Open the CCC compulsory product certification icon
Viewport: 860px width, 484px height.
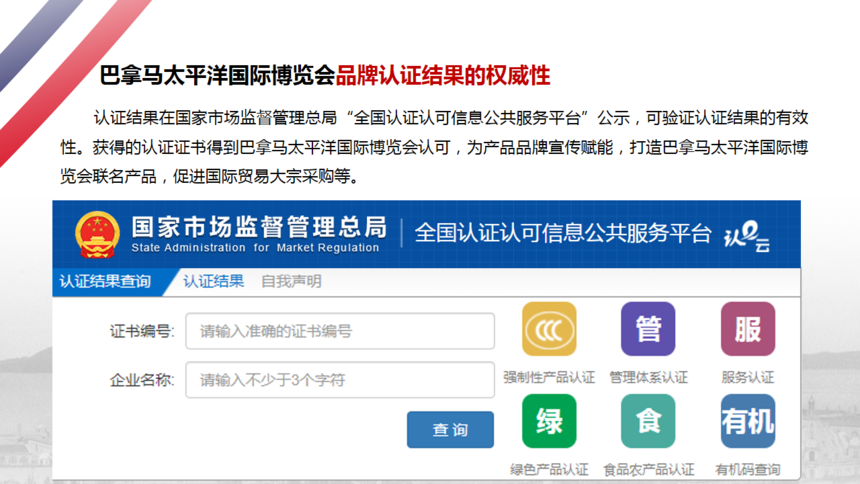[x=549, y=329]
